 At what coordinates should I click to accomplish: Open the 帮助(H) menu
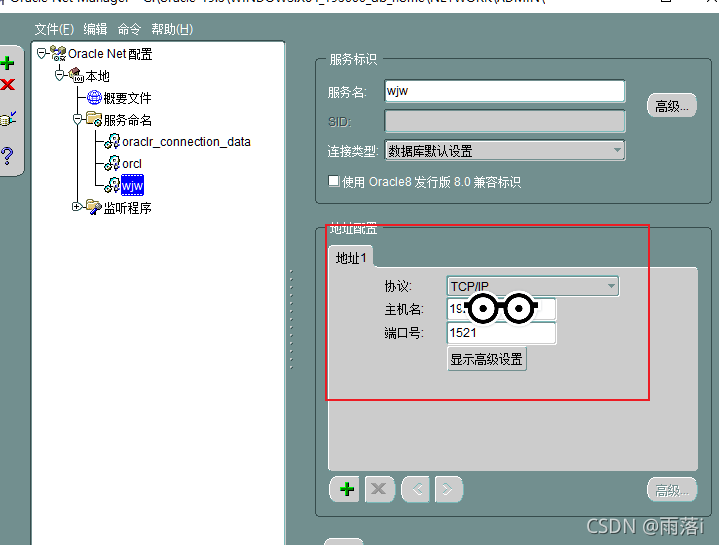[x=172, y=29]
